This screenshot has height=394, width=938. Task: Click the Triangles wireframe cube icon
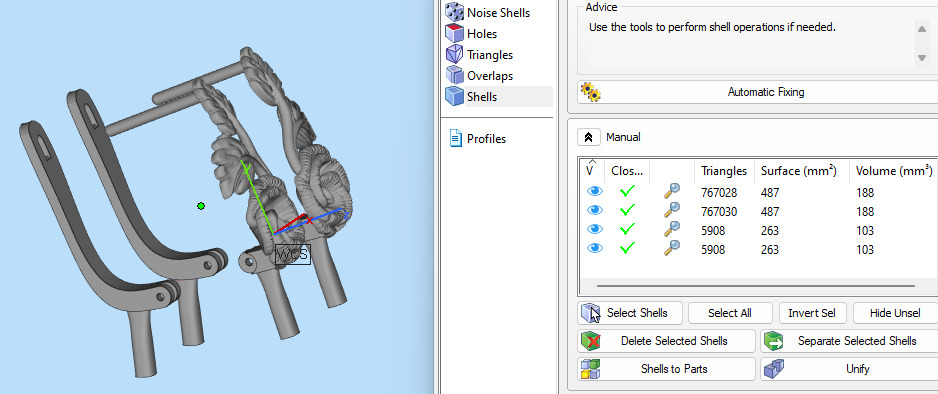click(x=455, y=54)
